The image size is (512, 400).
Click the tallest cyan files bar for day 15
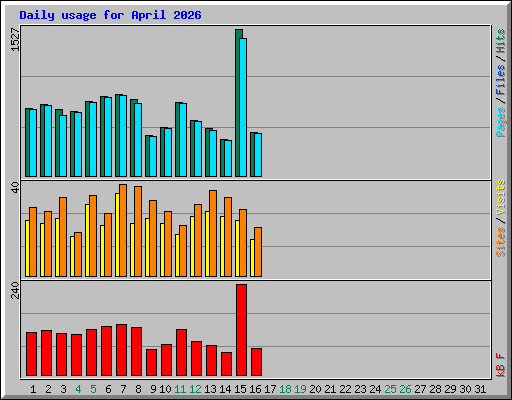click(x=243, y=107)
